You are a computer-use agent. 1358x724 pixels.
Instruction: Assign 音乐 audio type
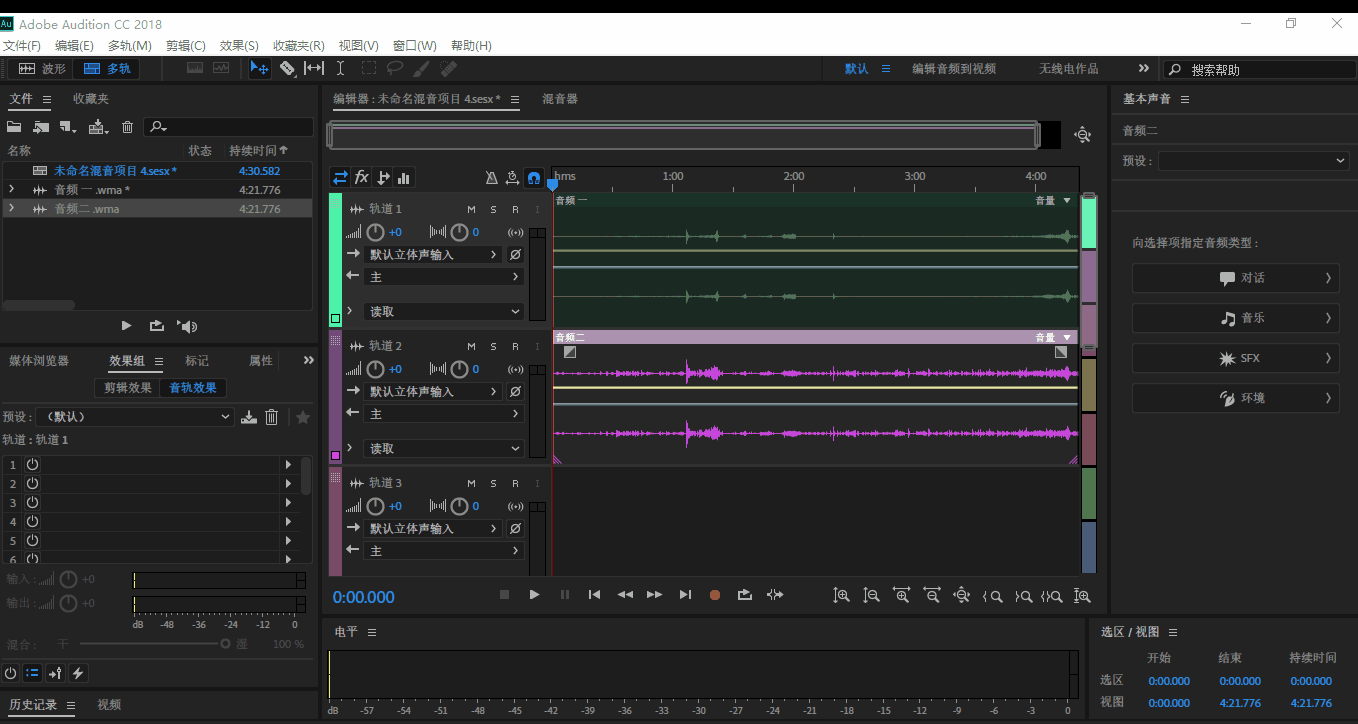1235,318
